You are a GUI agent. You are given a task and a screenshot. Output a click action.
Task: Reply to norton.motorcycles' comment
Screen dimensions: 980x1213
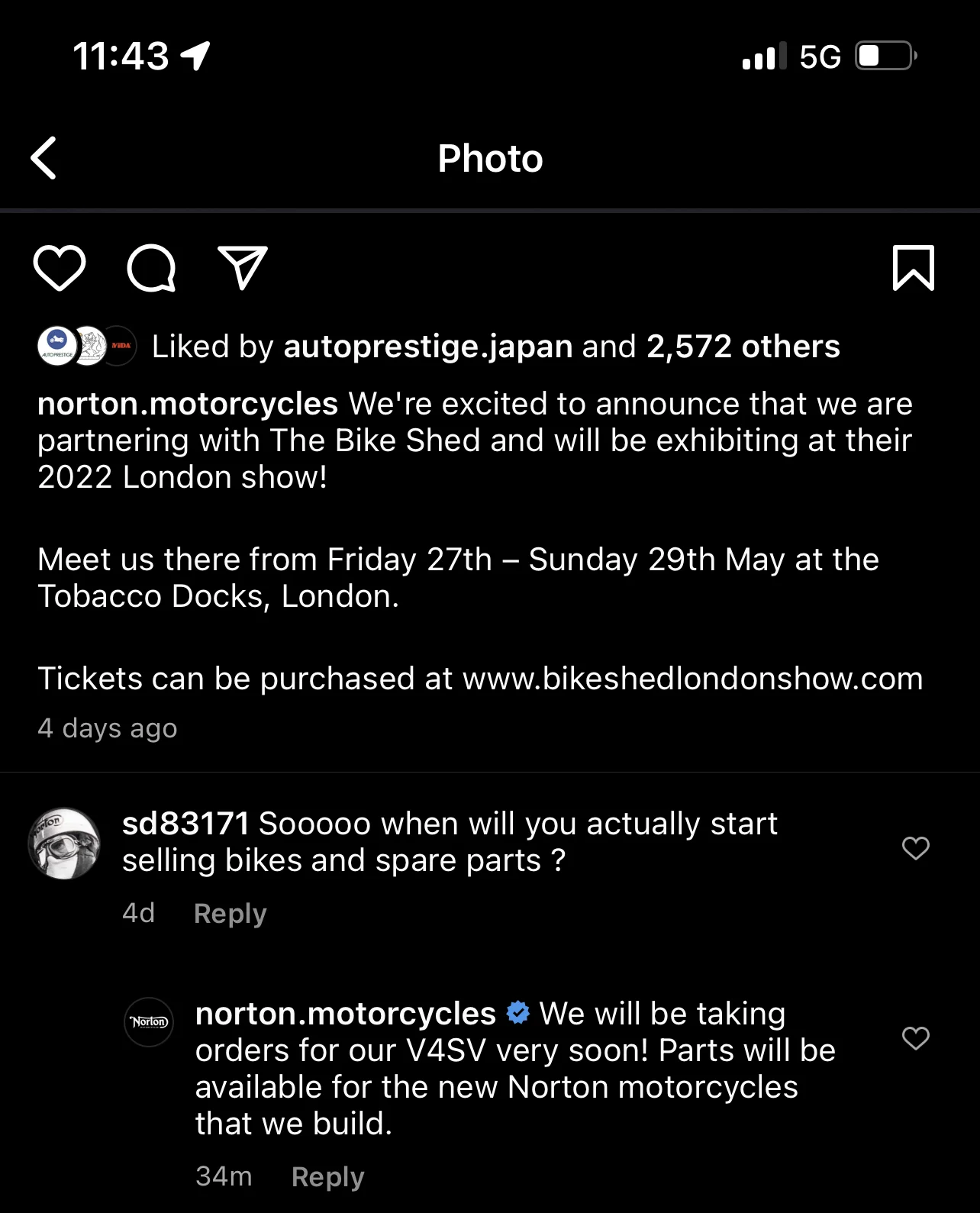(327, 1177)
